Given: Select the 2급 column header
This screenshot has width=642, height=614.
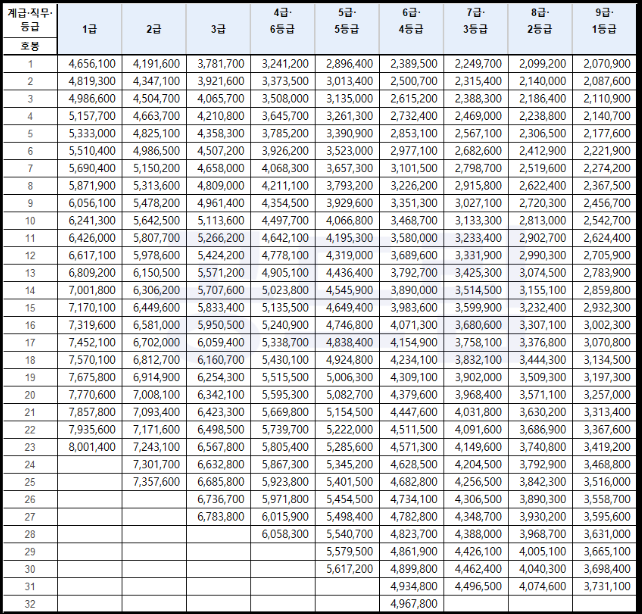Looking at the screenshot, I should click(x=155, y=29).
